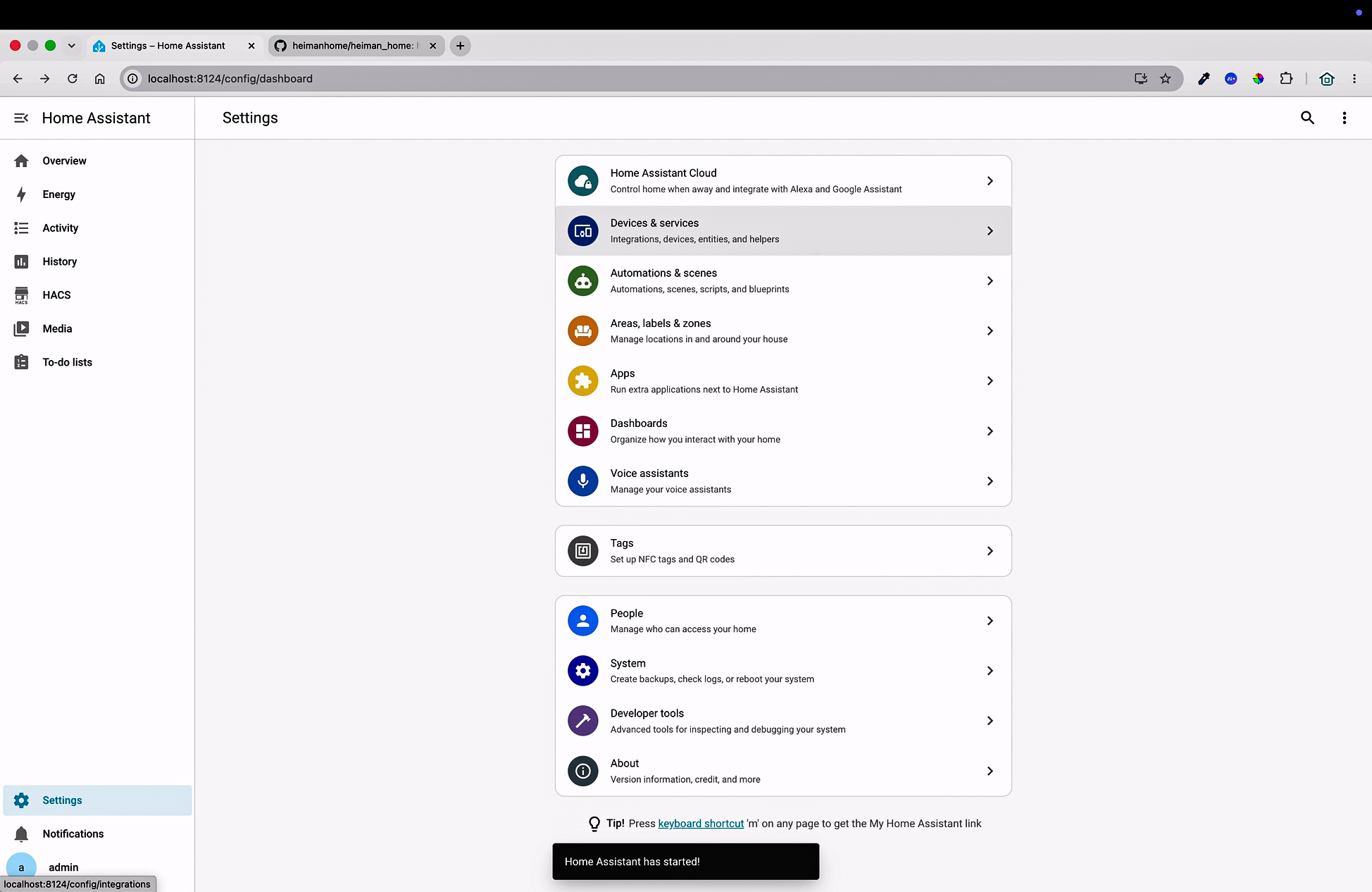1372x892 pixels.
Task: Open the browser tab list dropdown arrow
Action: (71, 46)
